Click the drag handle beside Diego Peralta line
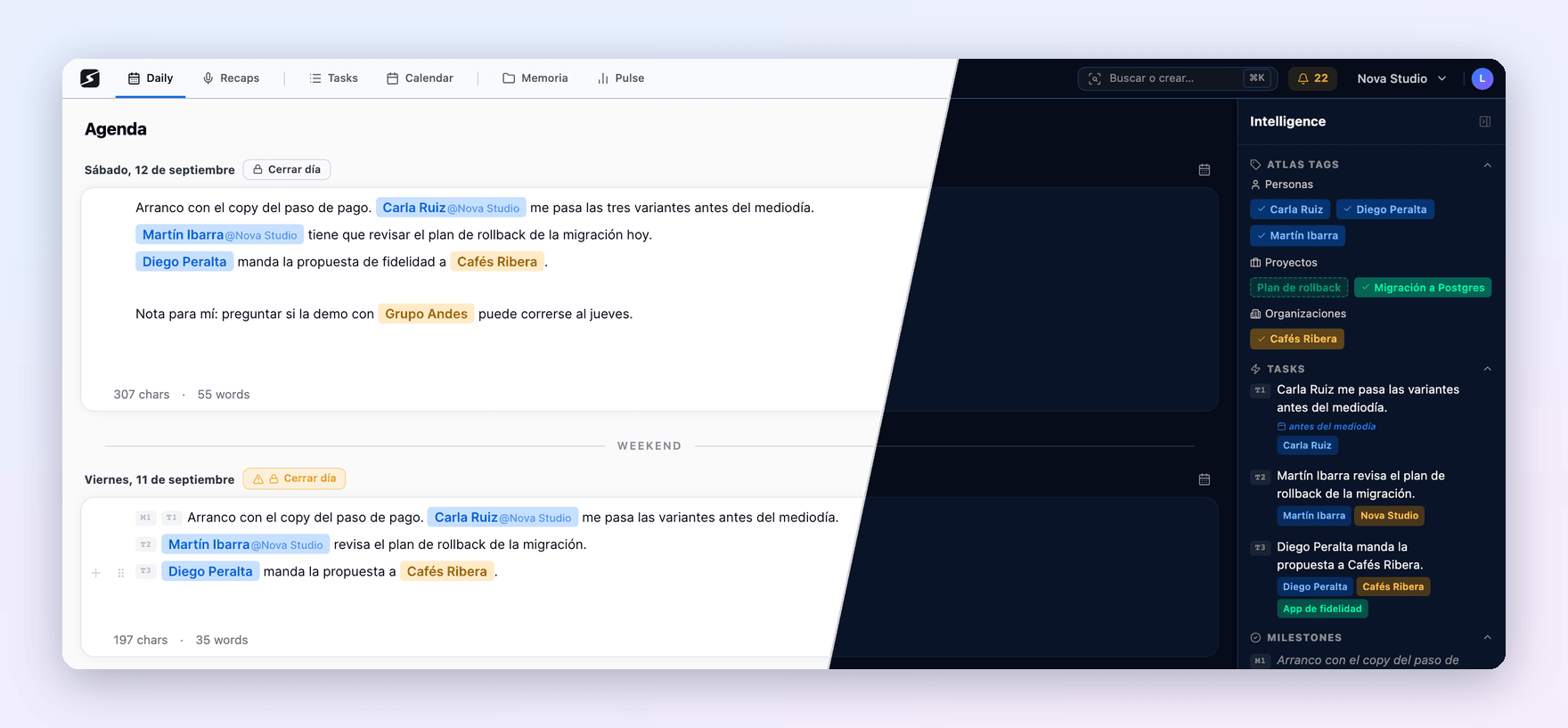Viewport: 1568px width, 728px height. 121,573
